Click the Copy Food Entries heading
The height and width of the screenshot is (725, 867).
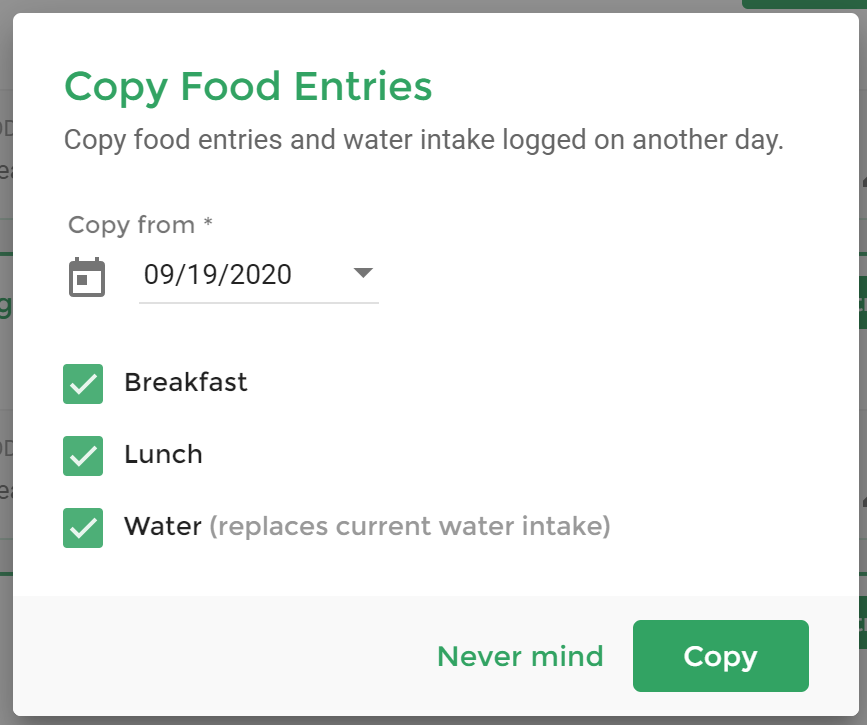248,87
